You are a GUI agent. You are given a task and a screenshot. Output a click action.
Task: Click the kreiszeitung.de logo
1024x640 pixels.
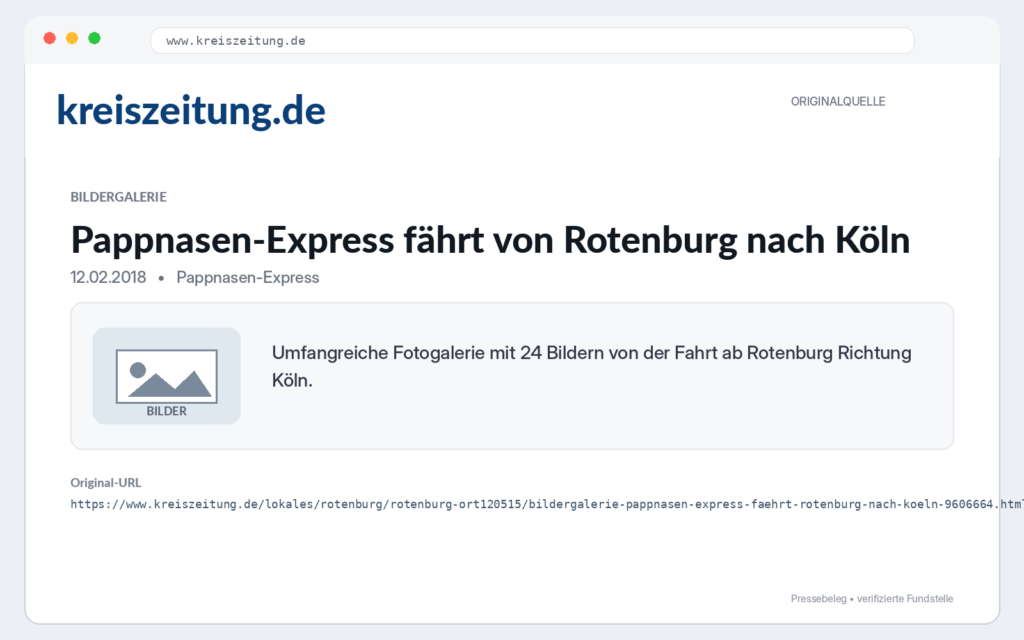click(191, 111)
